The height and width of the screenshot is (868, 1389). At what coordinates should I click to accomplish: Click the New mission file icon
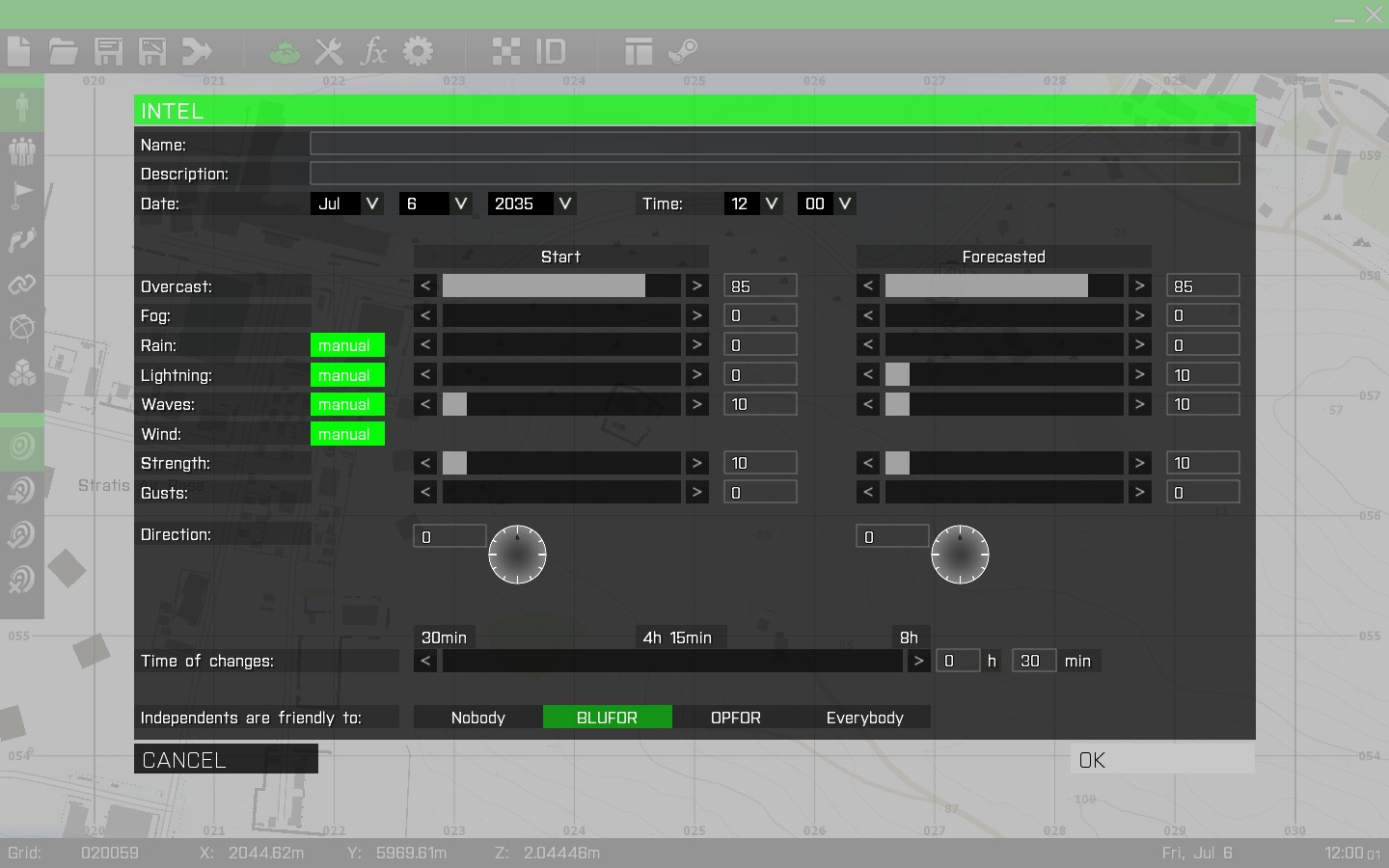[x=19, y=51]
